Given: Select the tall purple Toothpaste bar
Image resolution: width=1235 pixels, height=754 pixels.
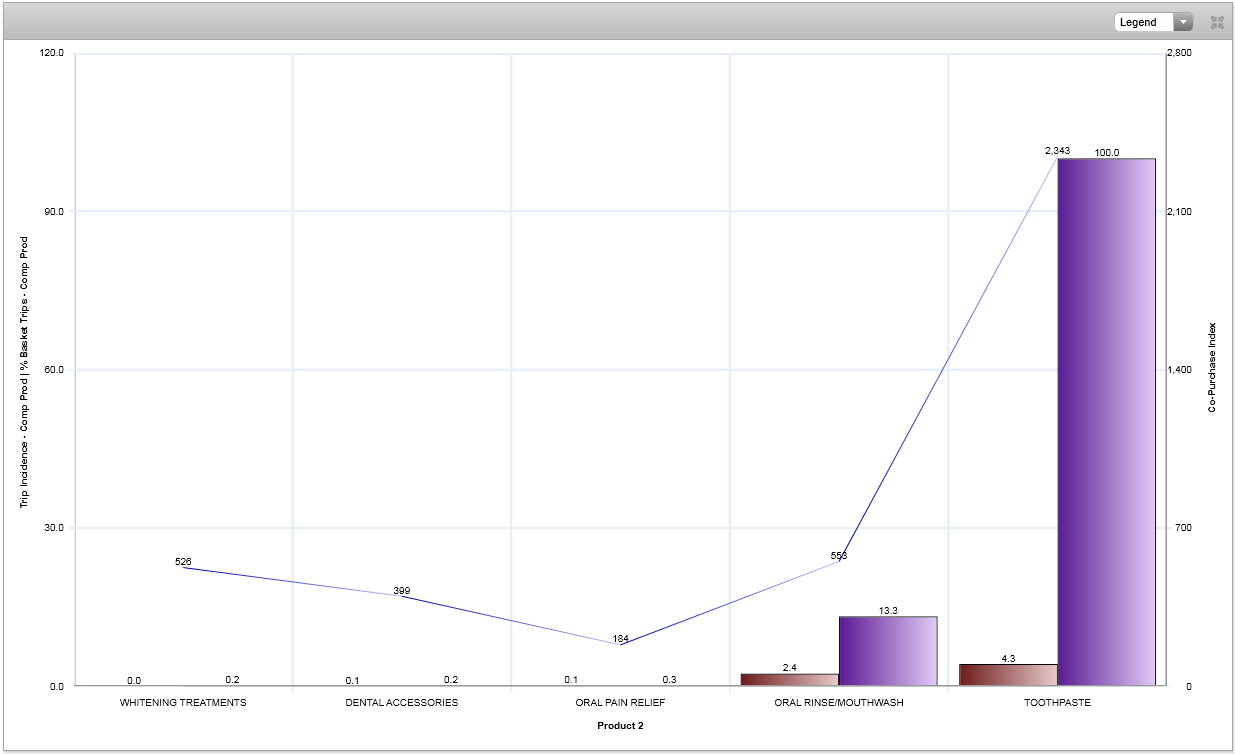Looking at the screenshot, I should point(1106,421).
